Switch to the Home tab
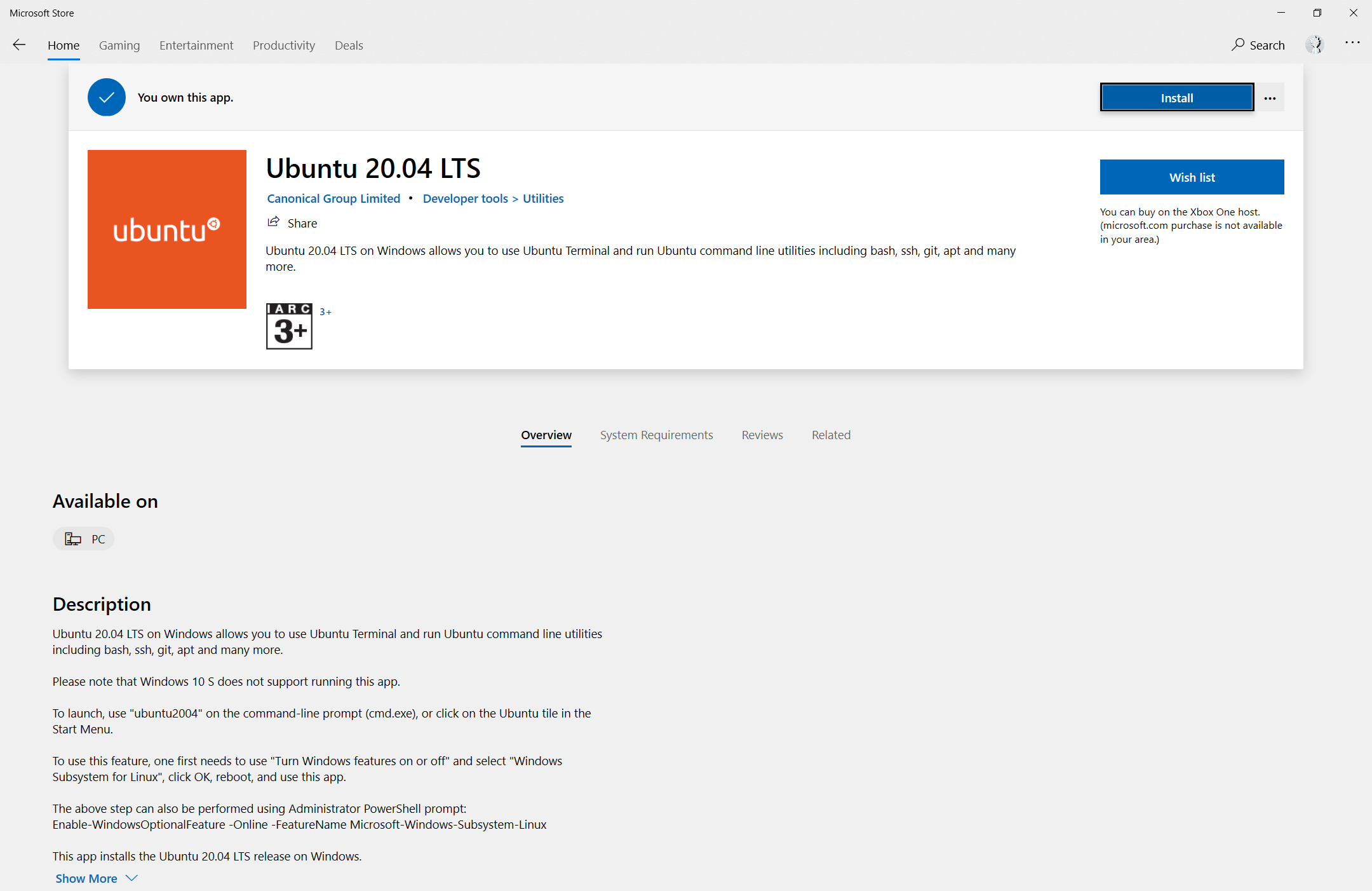Image resolution: width=1372 pixels, height=891 pixels. pos(64,45)
